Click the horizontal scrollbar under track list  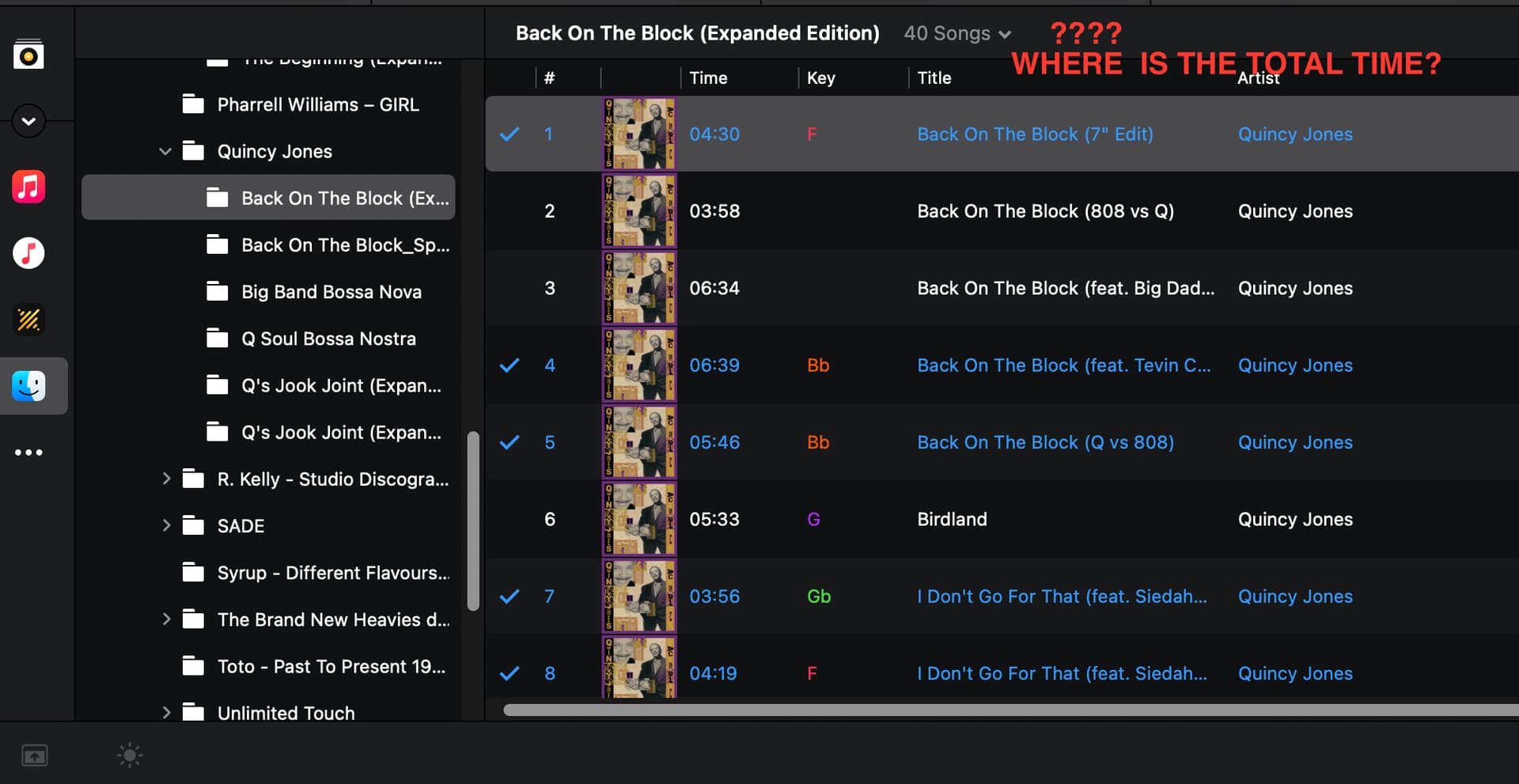(1010, 710)
